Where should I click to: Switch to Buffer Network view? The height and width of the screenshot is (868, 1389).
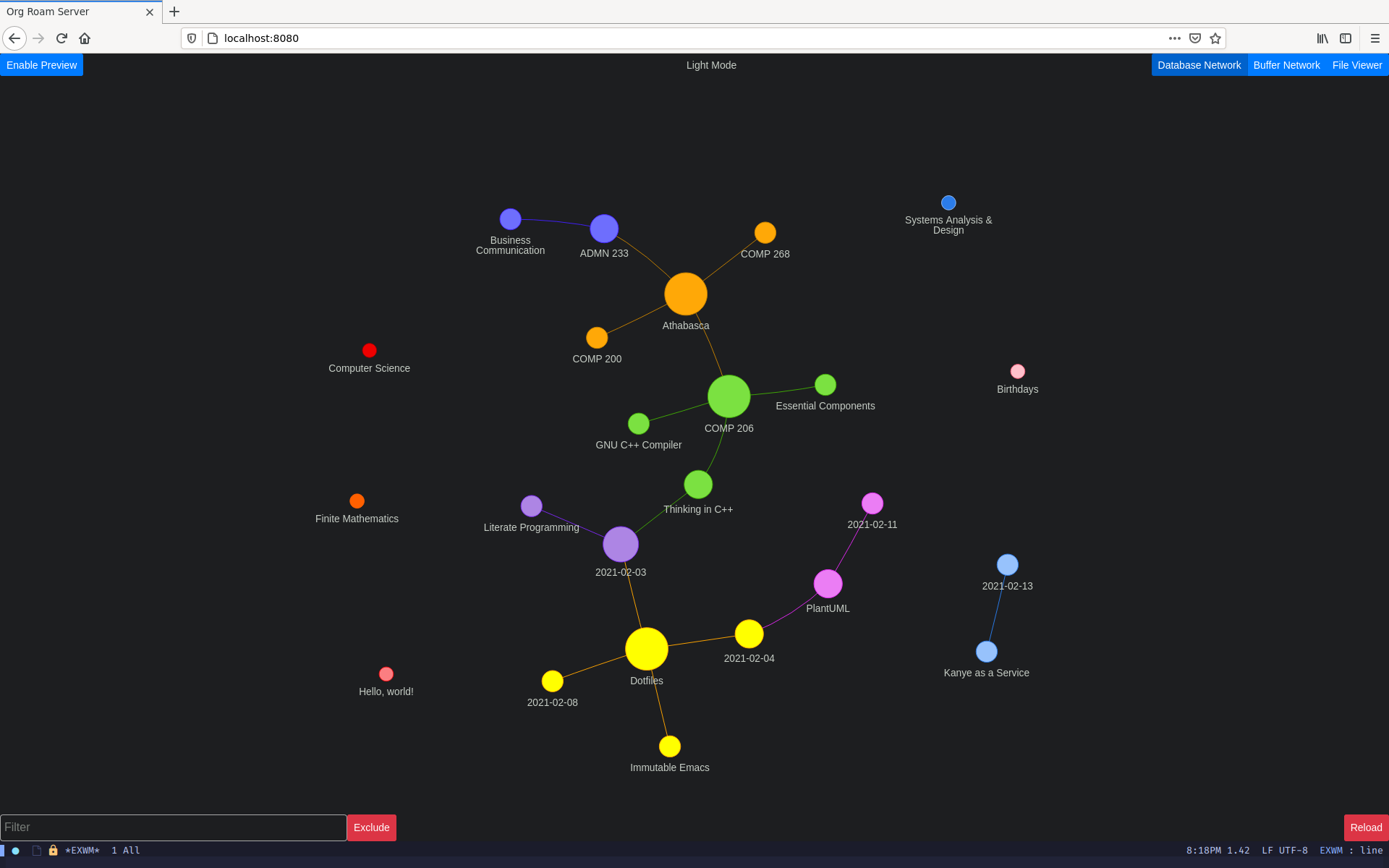(x=1287, y=65)
